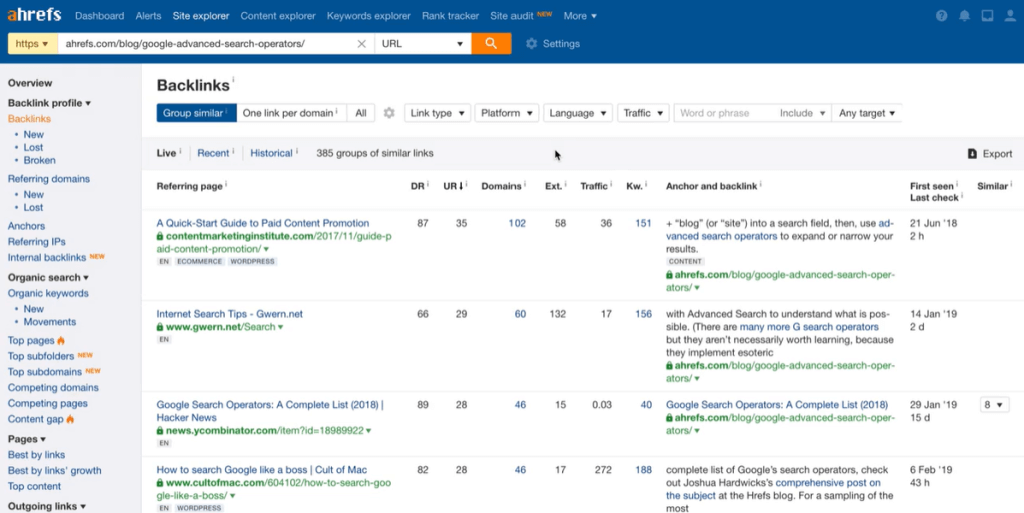Select the Group similar mode
This screenshot has width=1024, height=513.
tap(196, 113)
